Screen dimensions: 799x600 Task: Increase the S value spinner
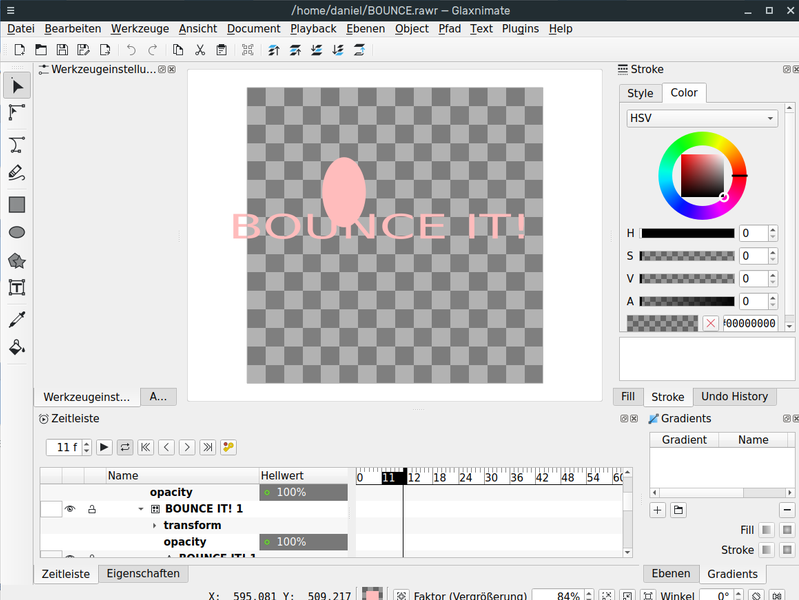click(773, 252)
